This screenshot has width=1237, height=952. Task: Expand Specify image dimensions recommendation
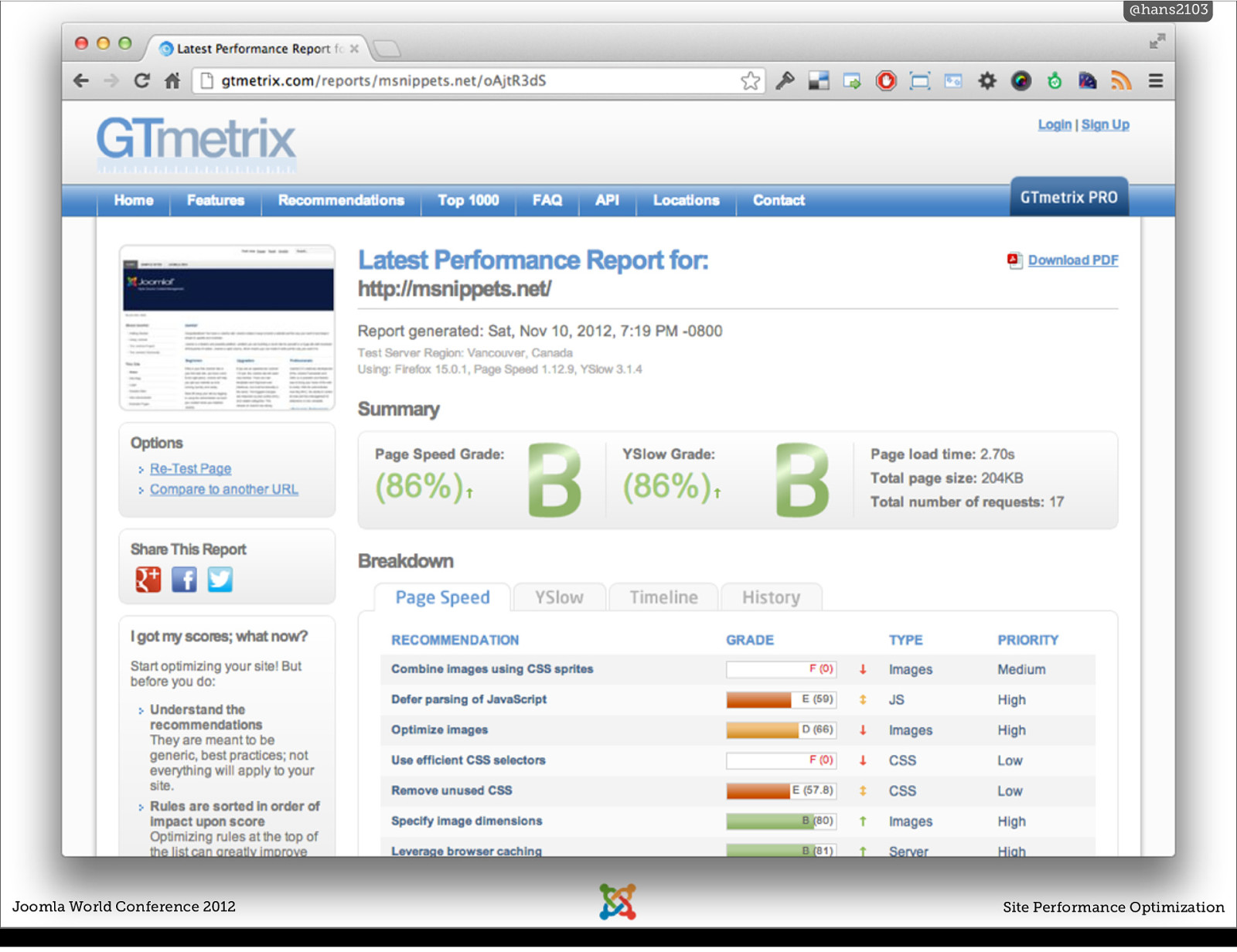point(466,821)
